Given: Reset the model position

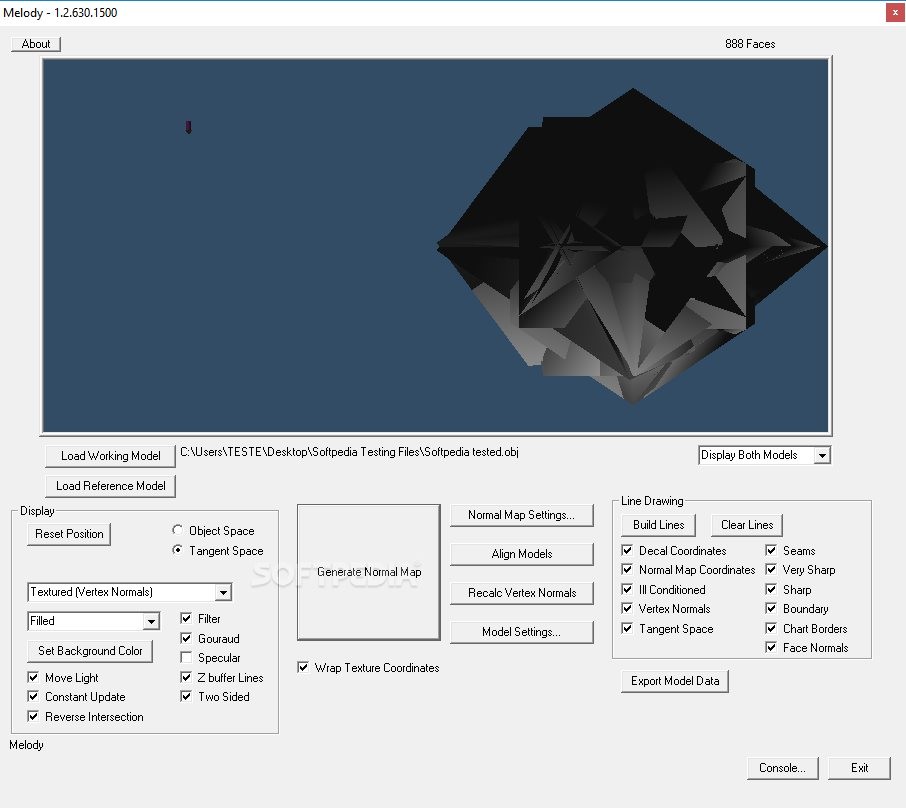Looking at the screenshot, I should (x=69, y=534).
